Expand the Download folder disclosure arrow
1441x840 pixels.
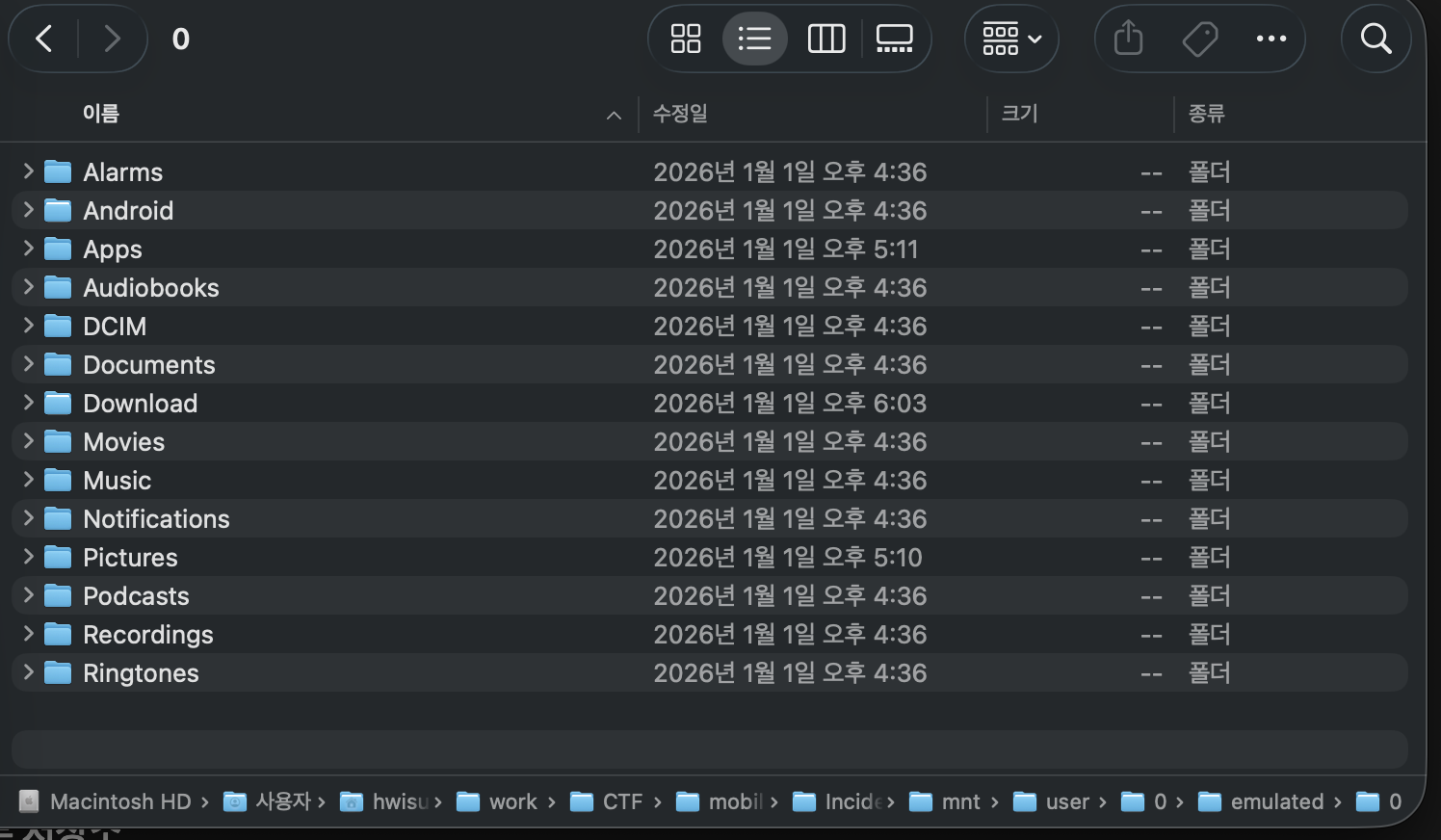pos(28,403)
